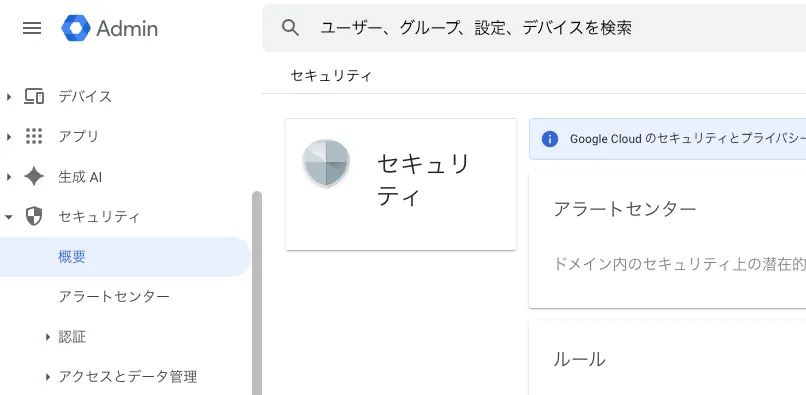806x395 pixels.
Task: Open the ルール card
Action: [x=667, y=358]
